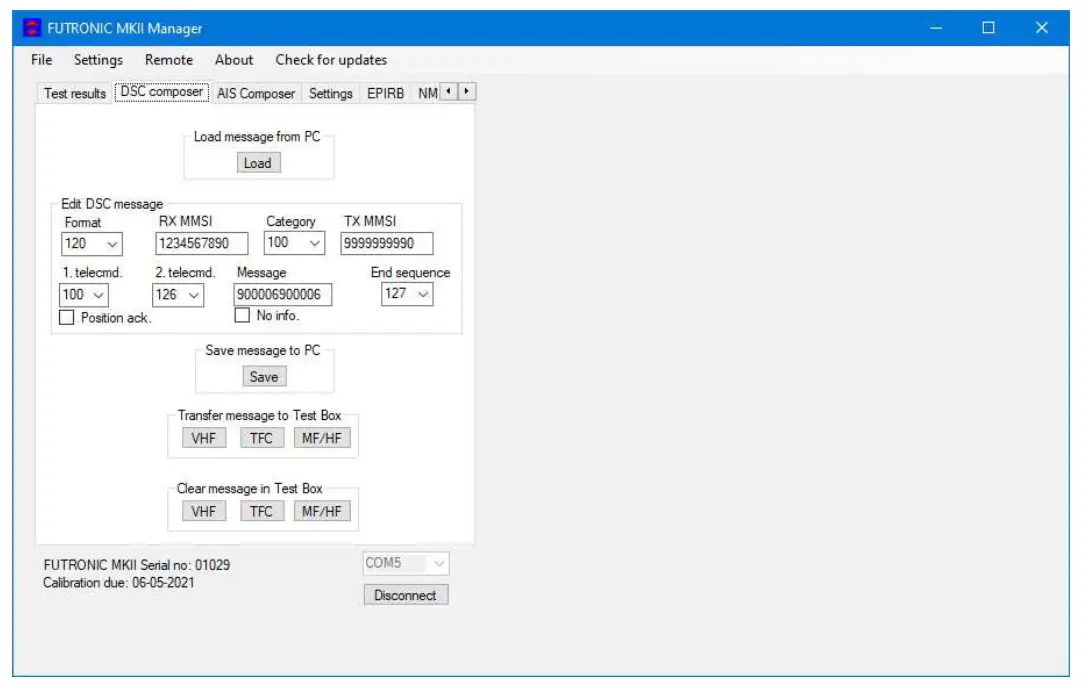The height and width of the screenshot is (686, 1085).
Task: Select the DSC composer tab
Action: 162,92
